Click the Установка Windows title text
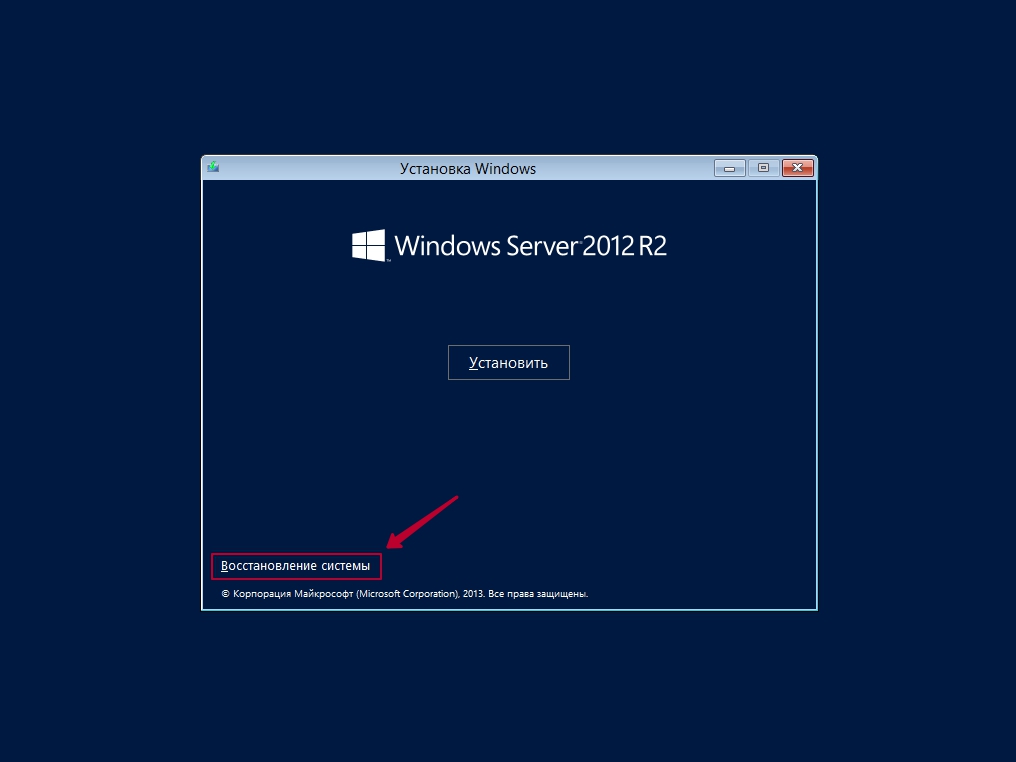 (x=468, y=168)
